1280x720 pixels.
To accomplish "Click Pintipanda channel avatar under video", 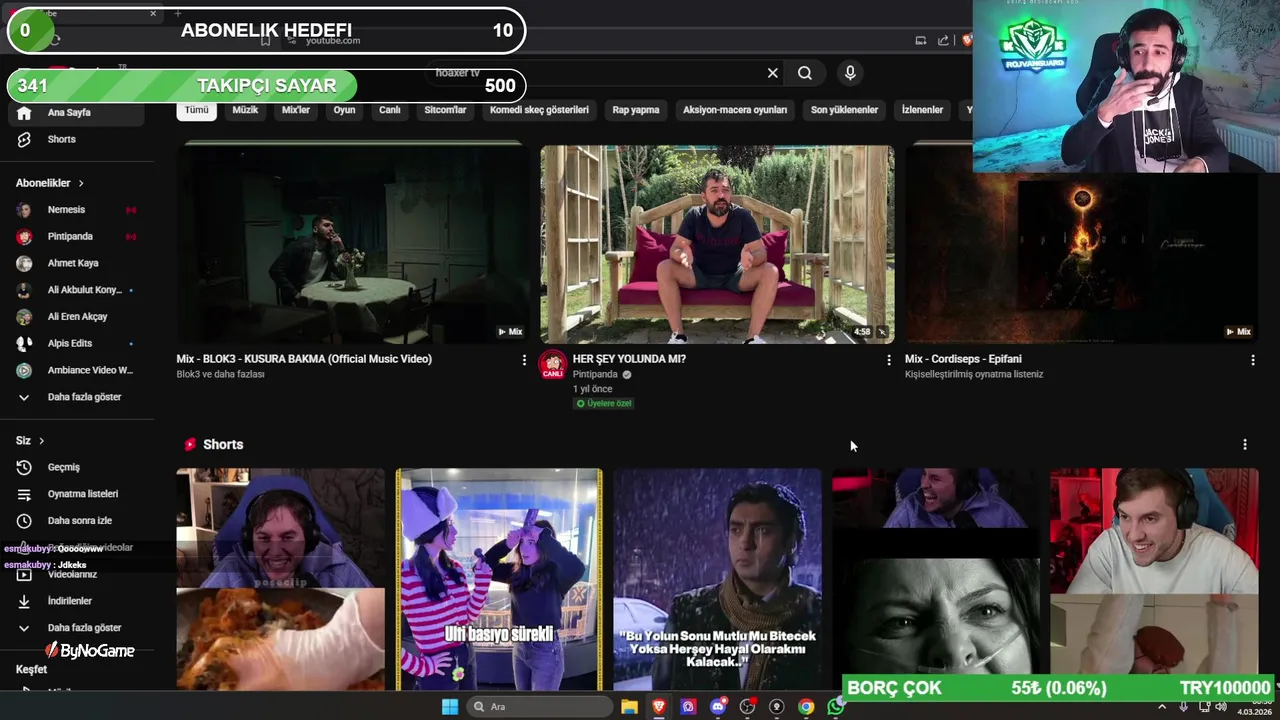I will [x=553, y=365].
